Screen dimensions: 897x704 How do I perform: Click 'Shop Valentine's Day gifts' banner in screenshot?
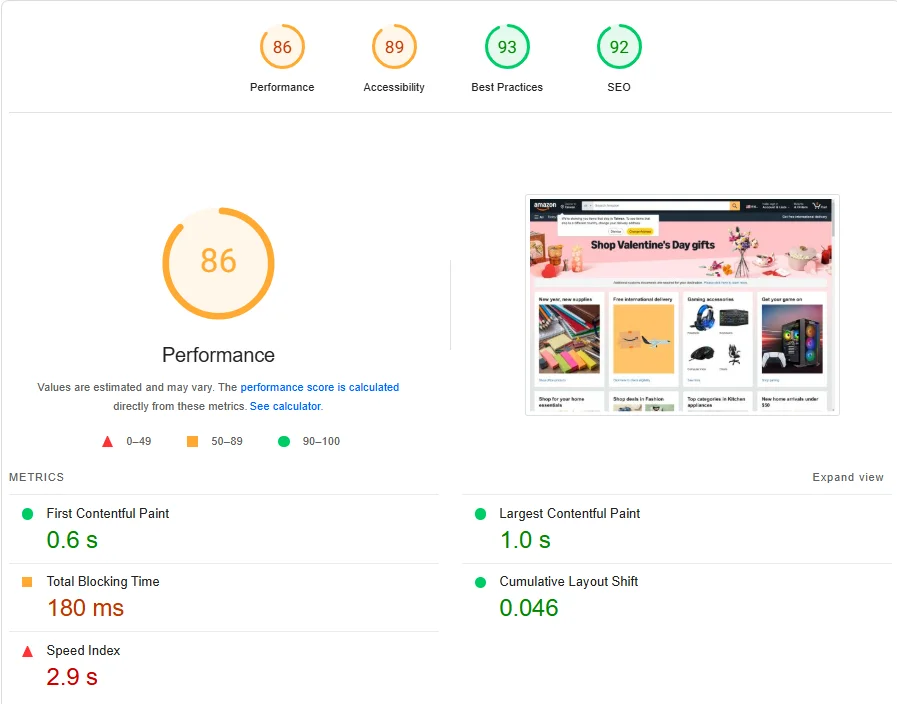click(x=653, y=245)
